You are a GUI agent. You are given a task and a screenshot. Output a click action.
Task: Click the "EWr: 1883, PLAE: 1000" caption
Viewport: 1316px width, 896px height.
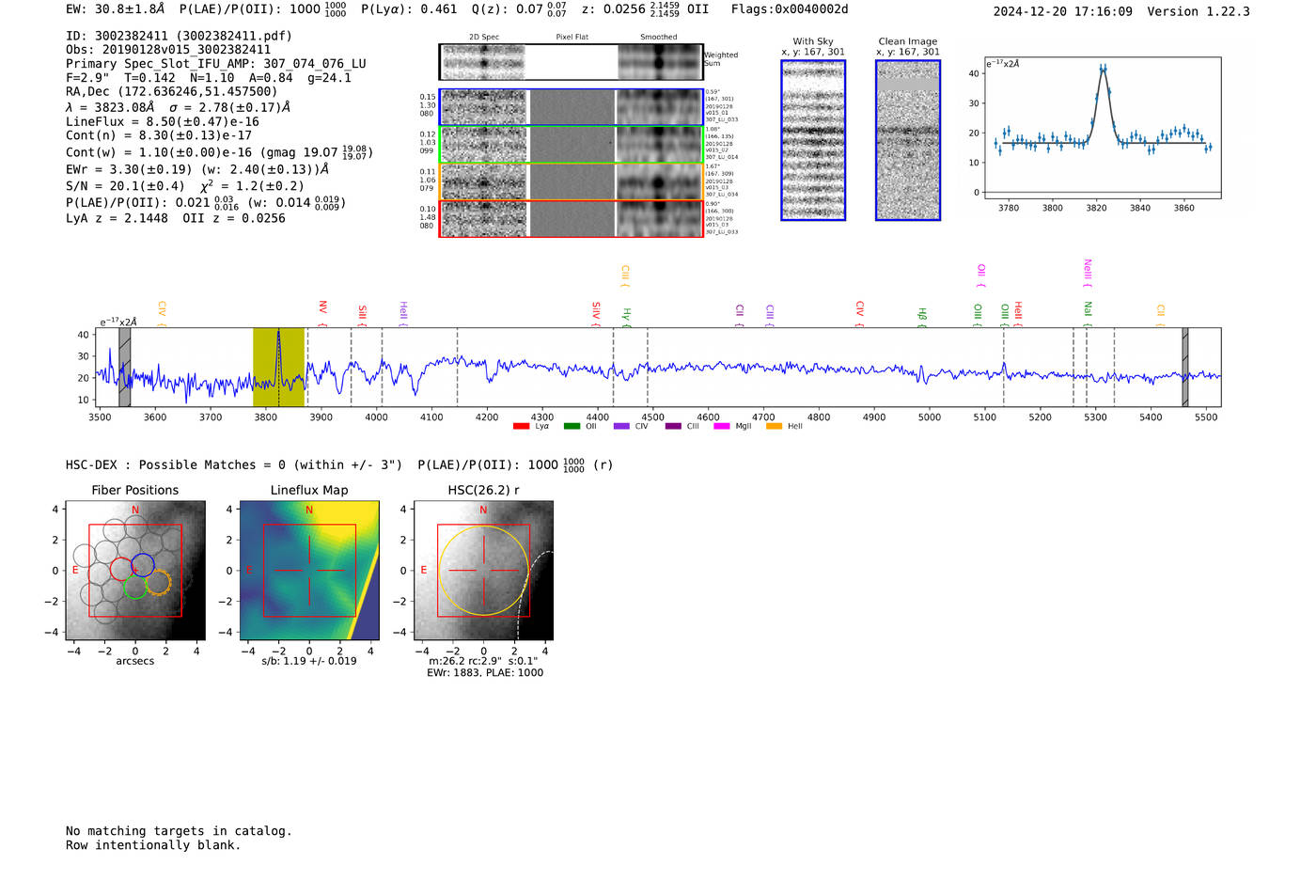point(485,673)
